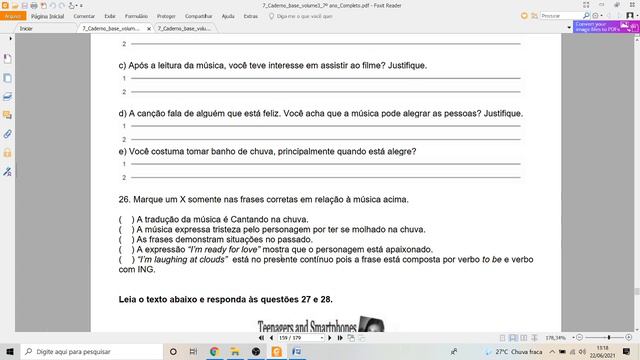
Task: Open the weather widget 27°C Chuva fraca
Action: tap(513, 351)
